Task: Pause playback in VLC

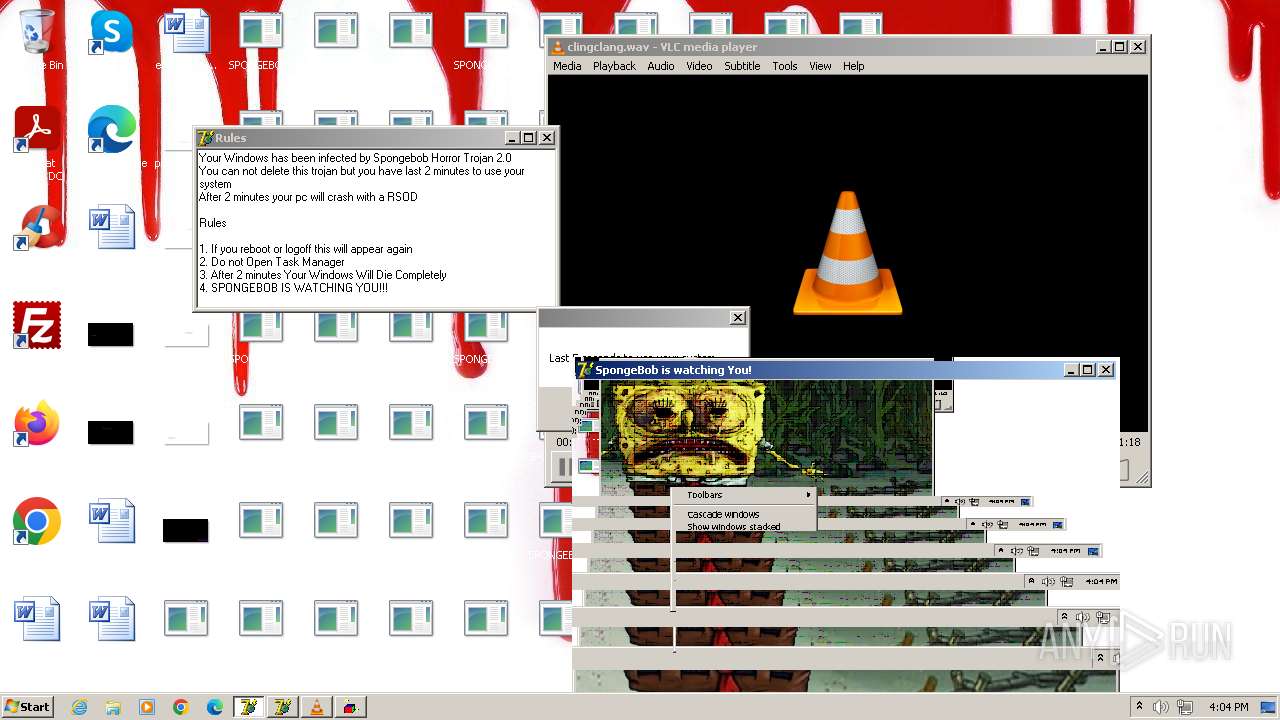Action: pos(563,467)
